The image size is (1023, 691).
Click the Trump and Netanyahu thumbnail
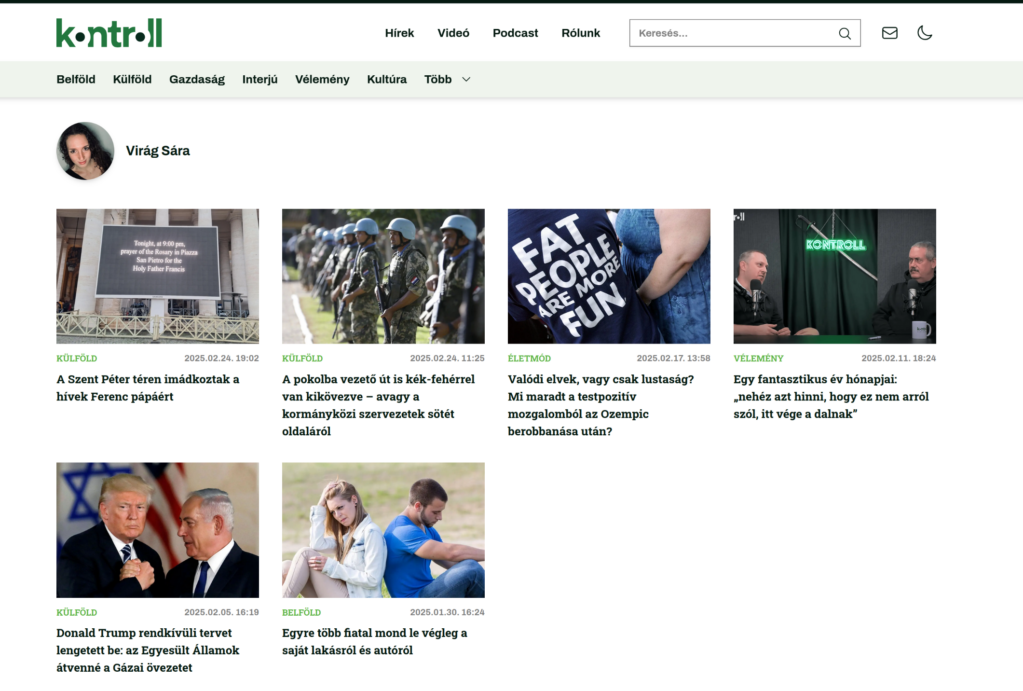point(157,530)
